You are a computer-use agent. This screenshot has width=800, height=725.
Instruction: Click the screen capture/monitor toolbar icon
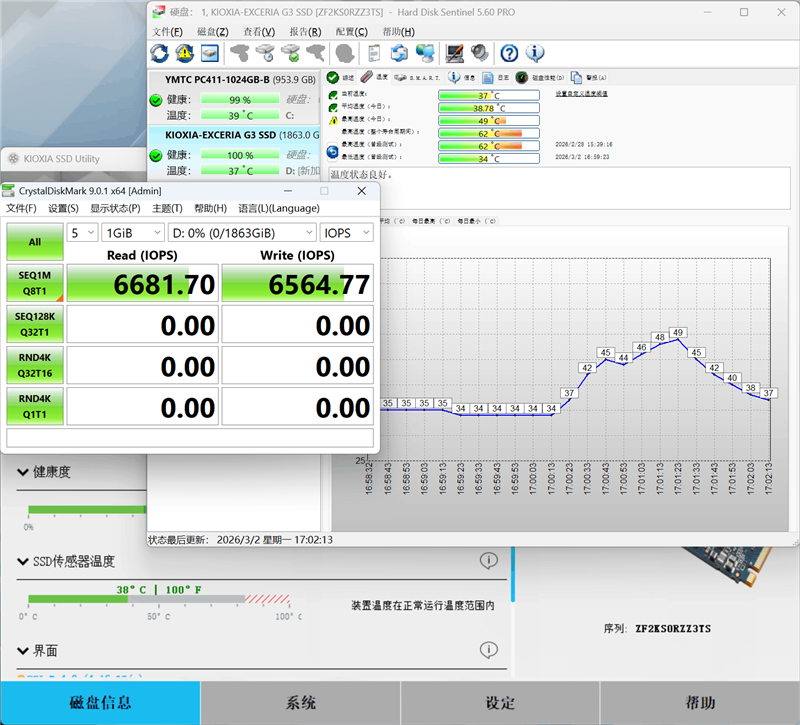[x=453, y=54]
